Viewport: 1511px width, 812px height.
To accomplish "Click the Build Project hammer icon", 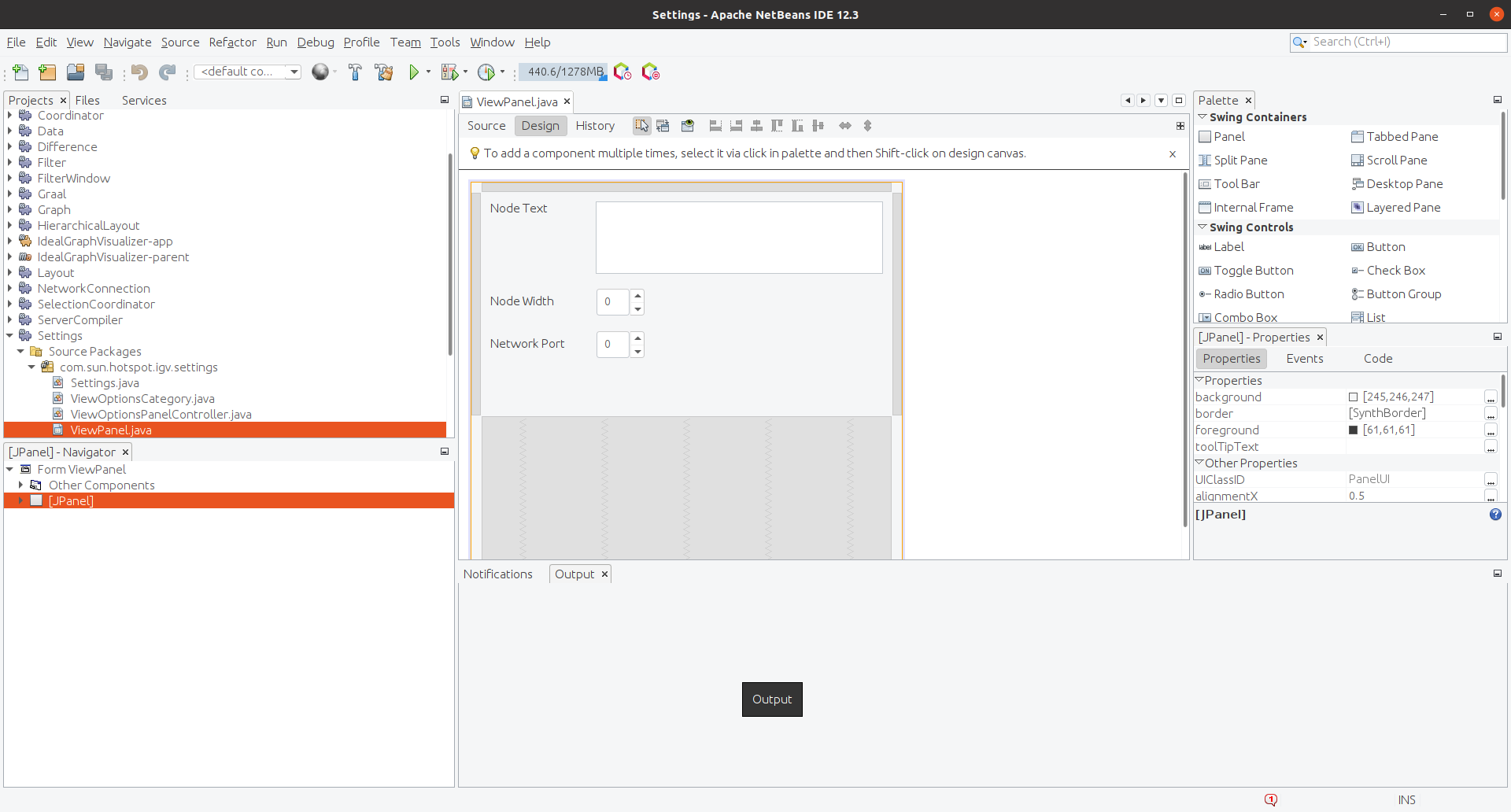I will point(355,72).
